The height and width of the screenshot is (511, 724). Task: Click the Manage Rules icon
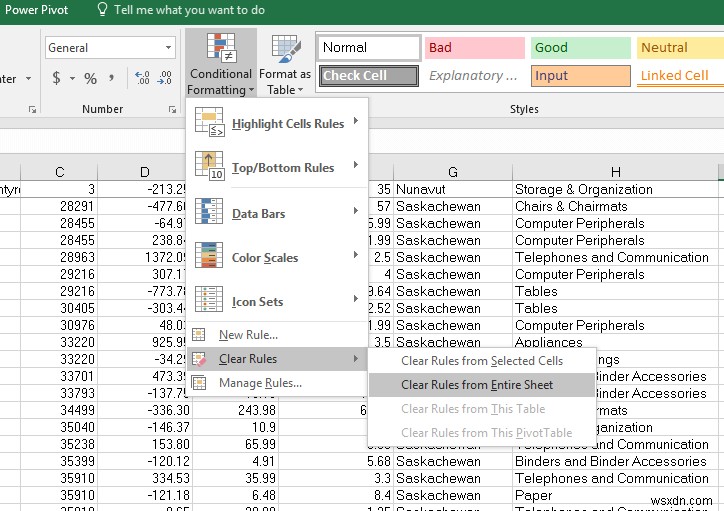click(199, 383)
